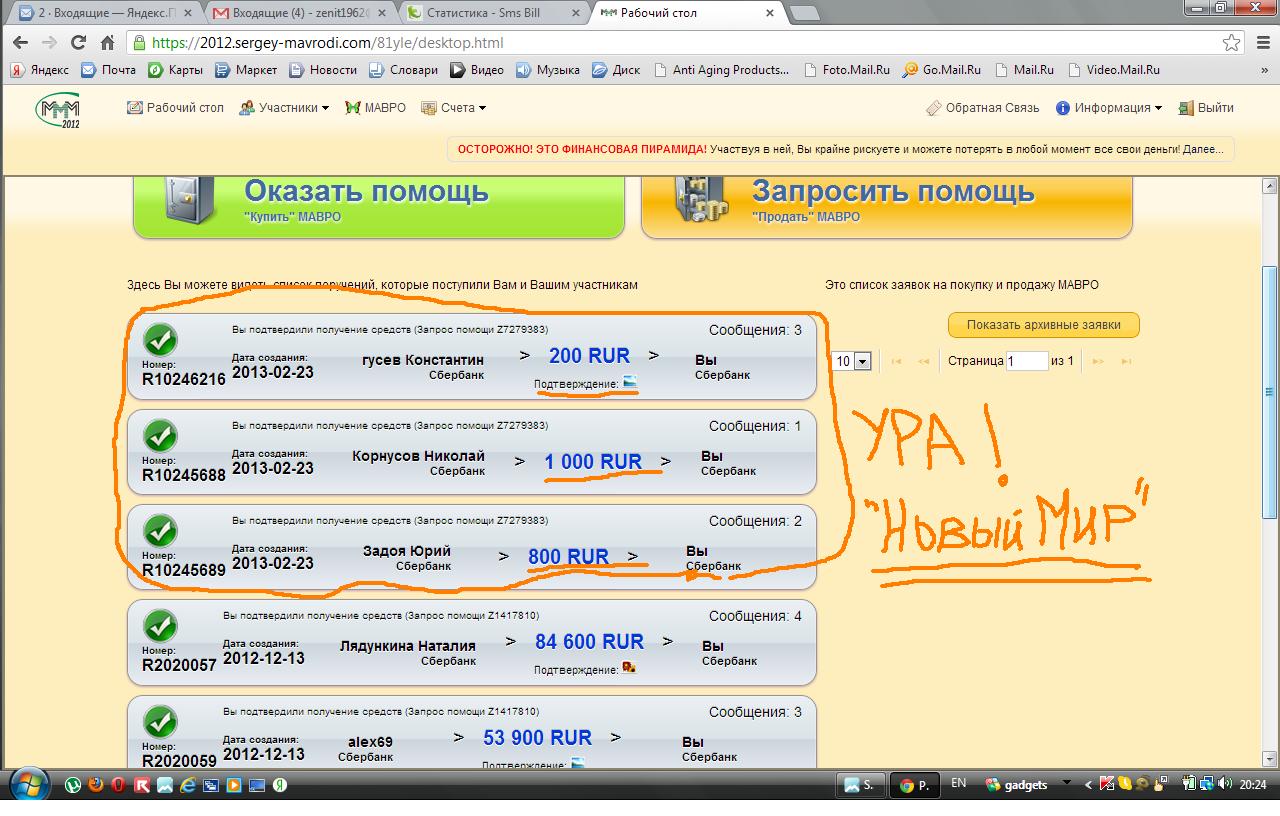Close the Статистика - Sms Bill tab
1280x816 pixels.
pos(577,13)
